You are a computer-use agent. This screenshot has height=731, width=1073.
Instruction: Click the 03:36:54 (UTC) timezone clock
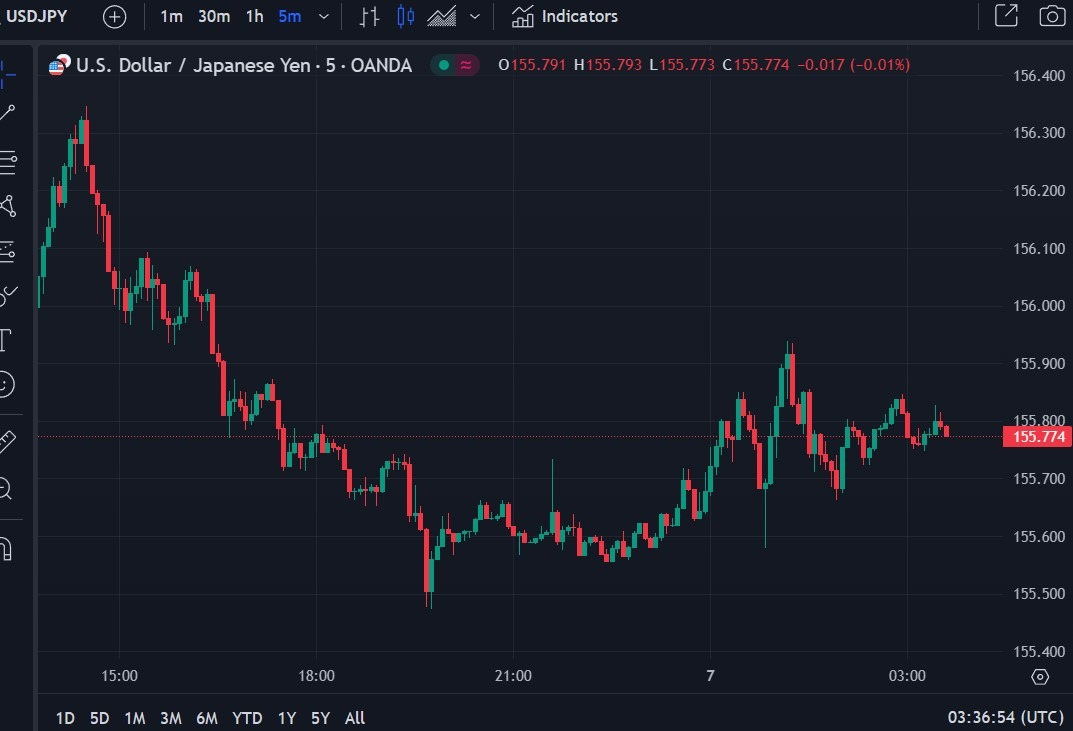pos(1005,717)
